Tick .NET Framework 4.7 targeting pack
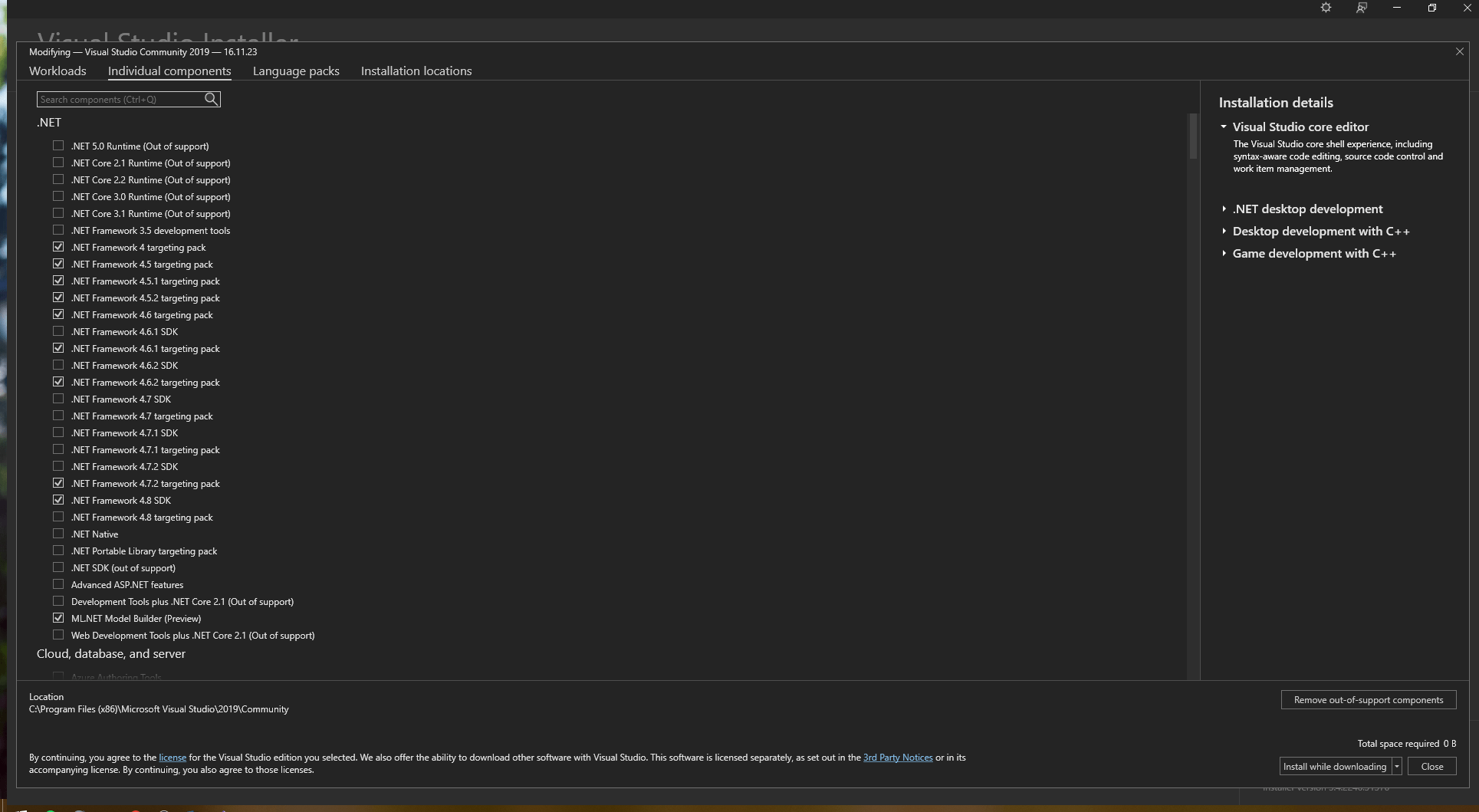Screen dimensions: 1479x812 [58, 416]
